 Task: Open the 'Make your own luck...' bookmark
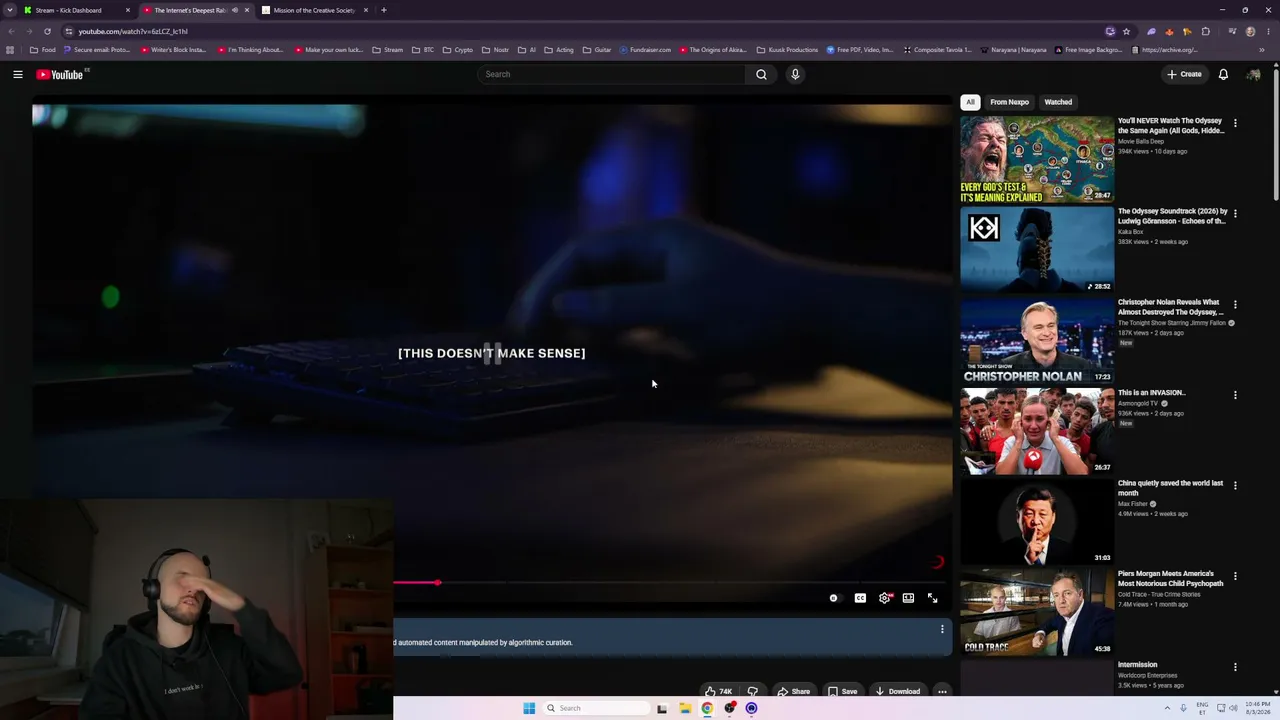click(329, 50)
